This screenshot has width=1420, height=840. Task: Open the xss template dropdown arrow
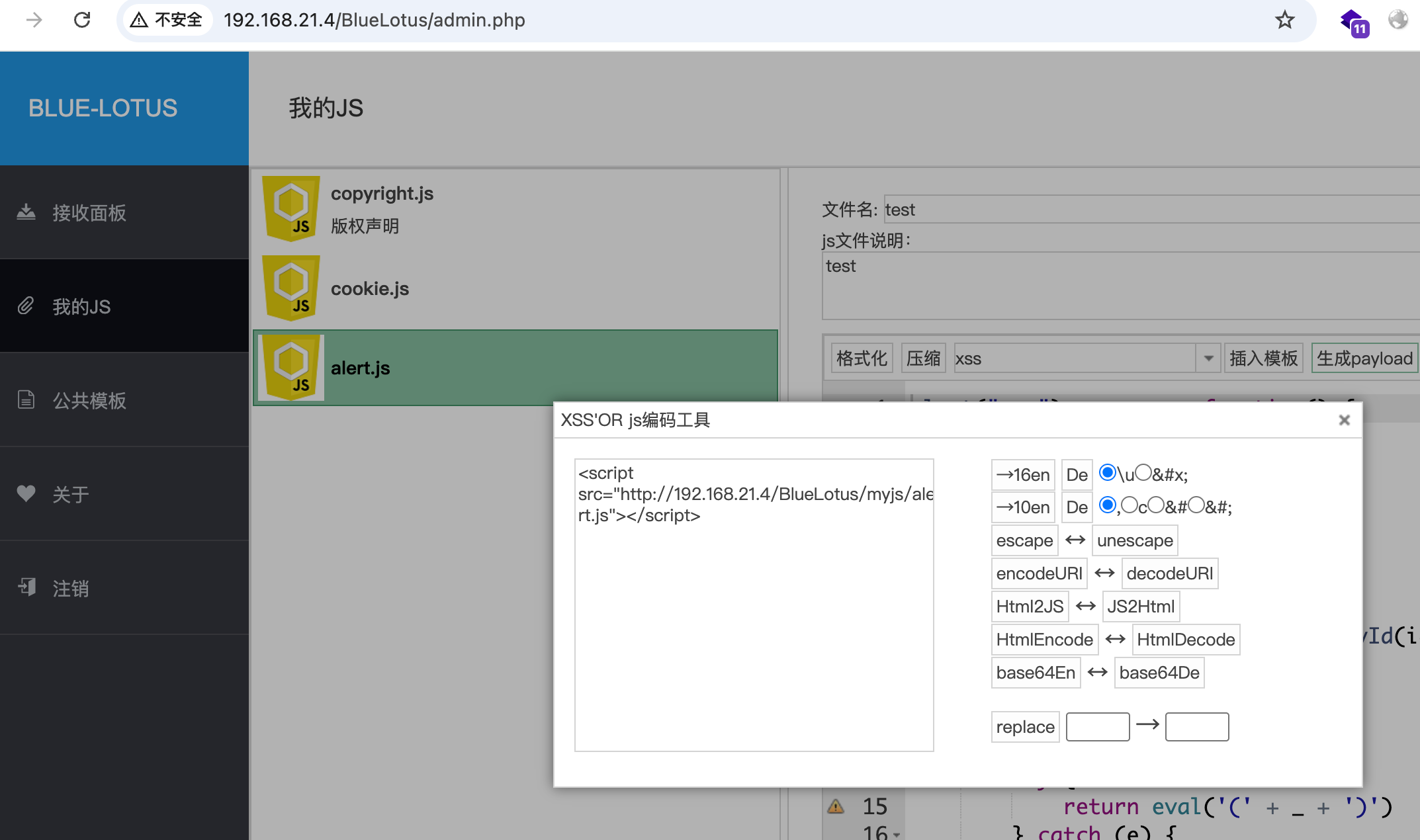pos(1208,358)
